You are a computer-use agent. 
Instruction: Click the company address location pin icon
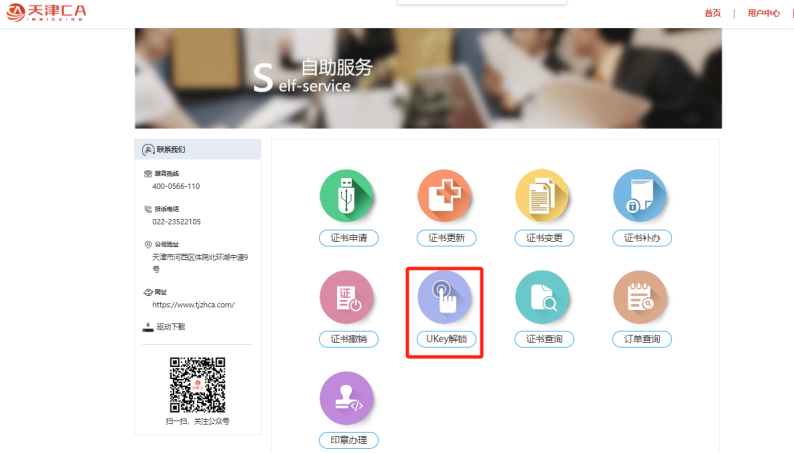pyautogui.click(x=148, y=244)
